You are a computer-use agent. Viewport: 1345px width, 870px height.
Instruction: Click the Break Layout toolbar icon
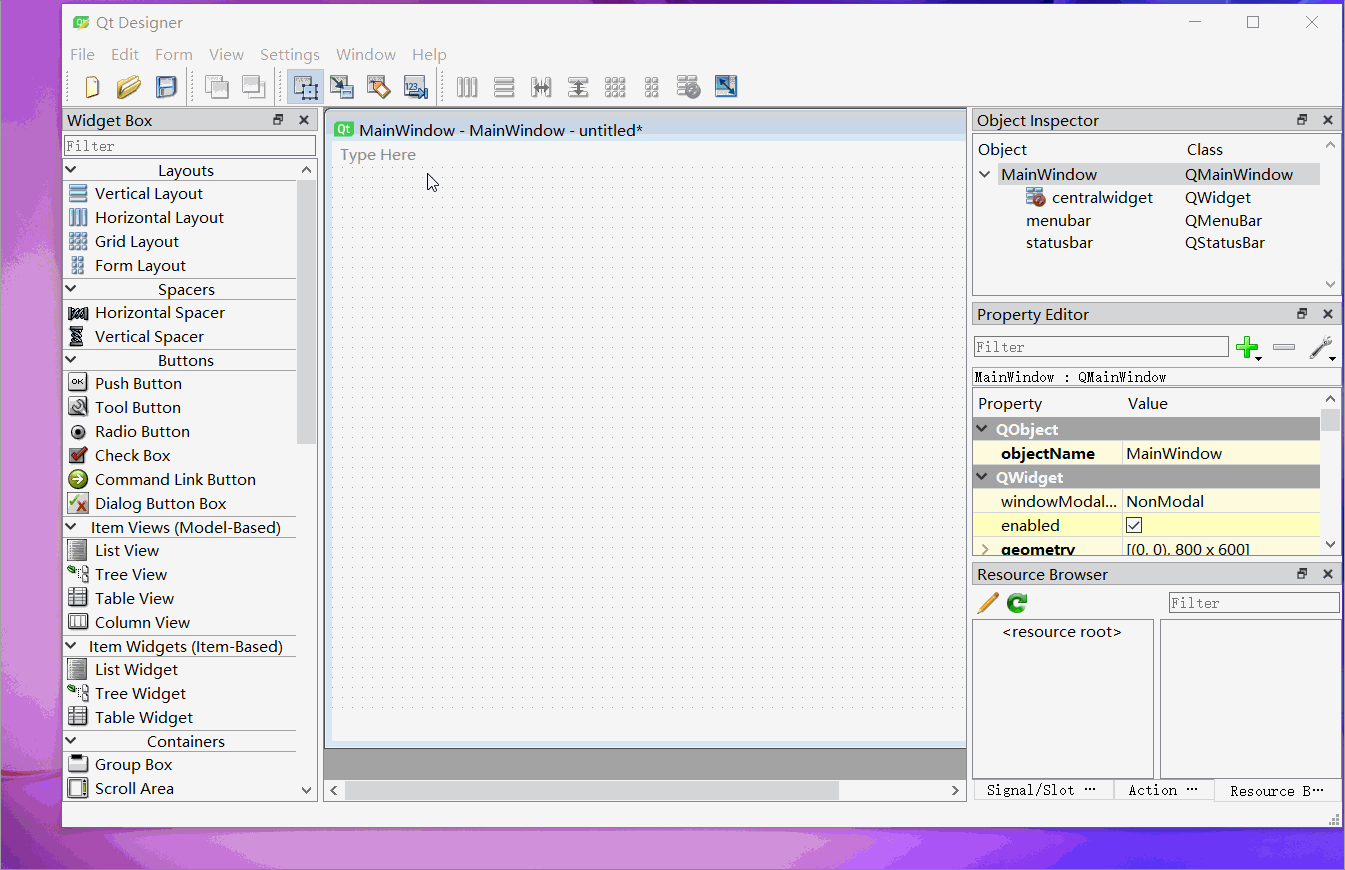(x=688, y=87)
